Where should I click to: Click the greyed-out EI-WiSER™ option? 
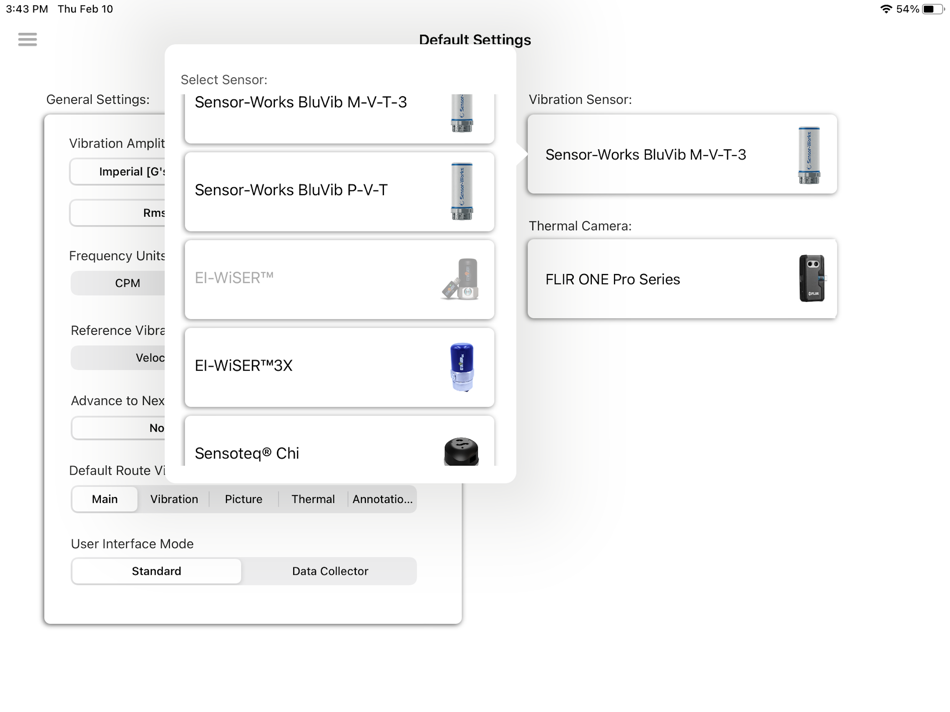coord(339,279)
